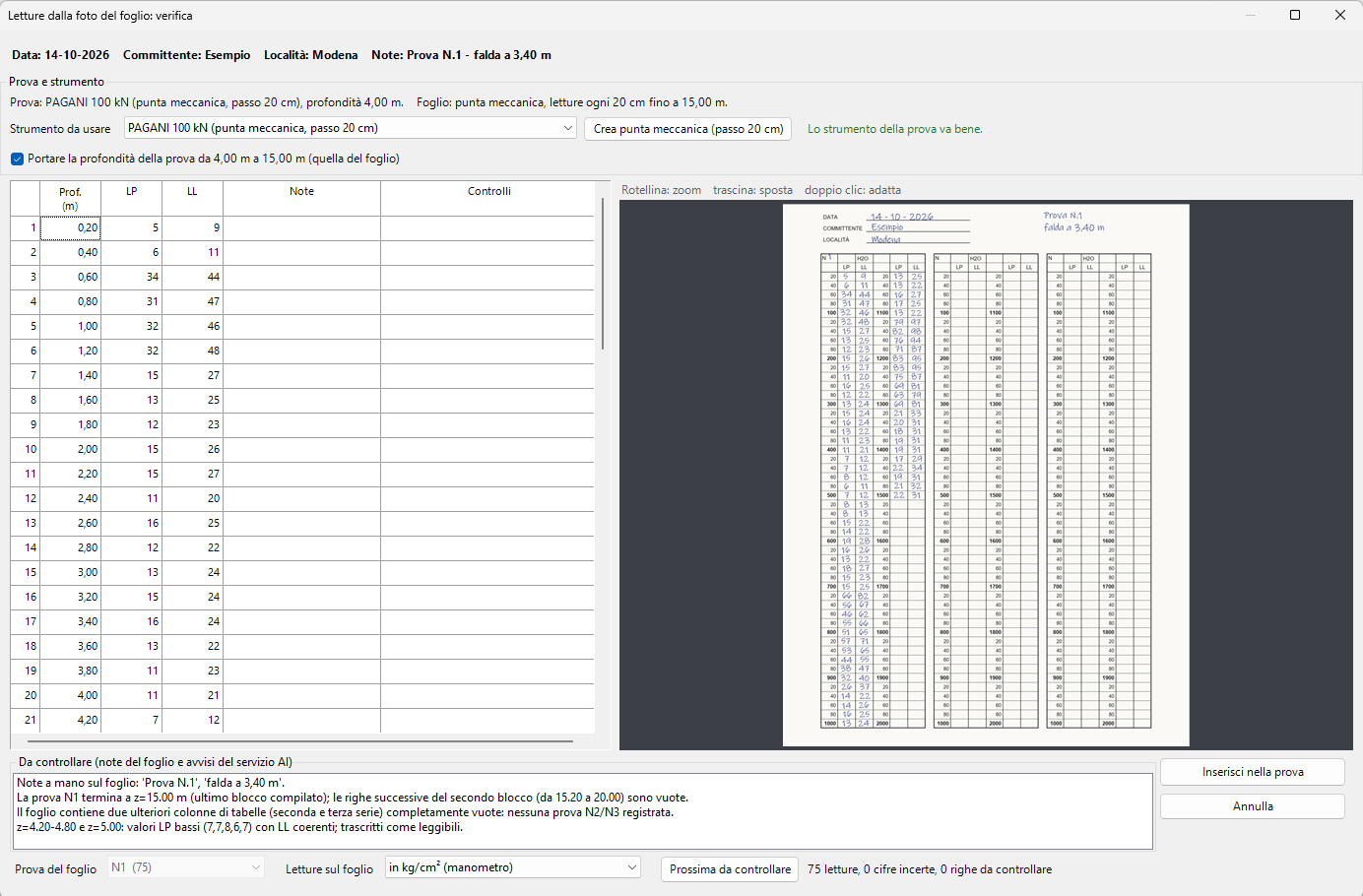Toggle the 'Portare la profondità della prova' checkbox
1363x896 pixels.
click(x=17, y=159)
